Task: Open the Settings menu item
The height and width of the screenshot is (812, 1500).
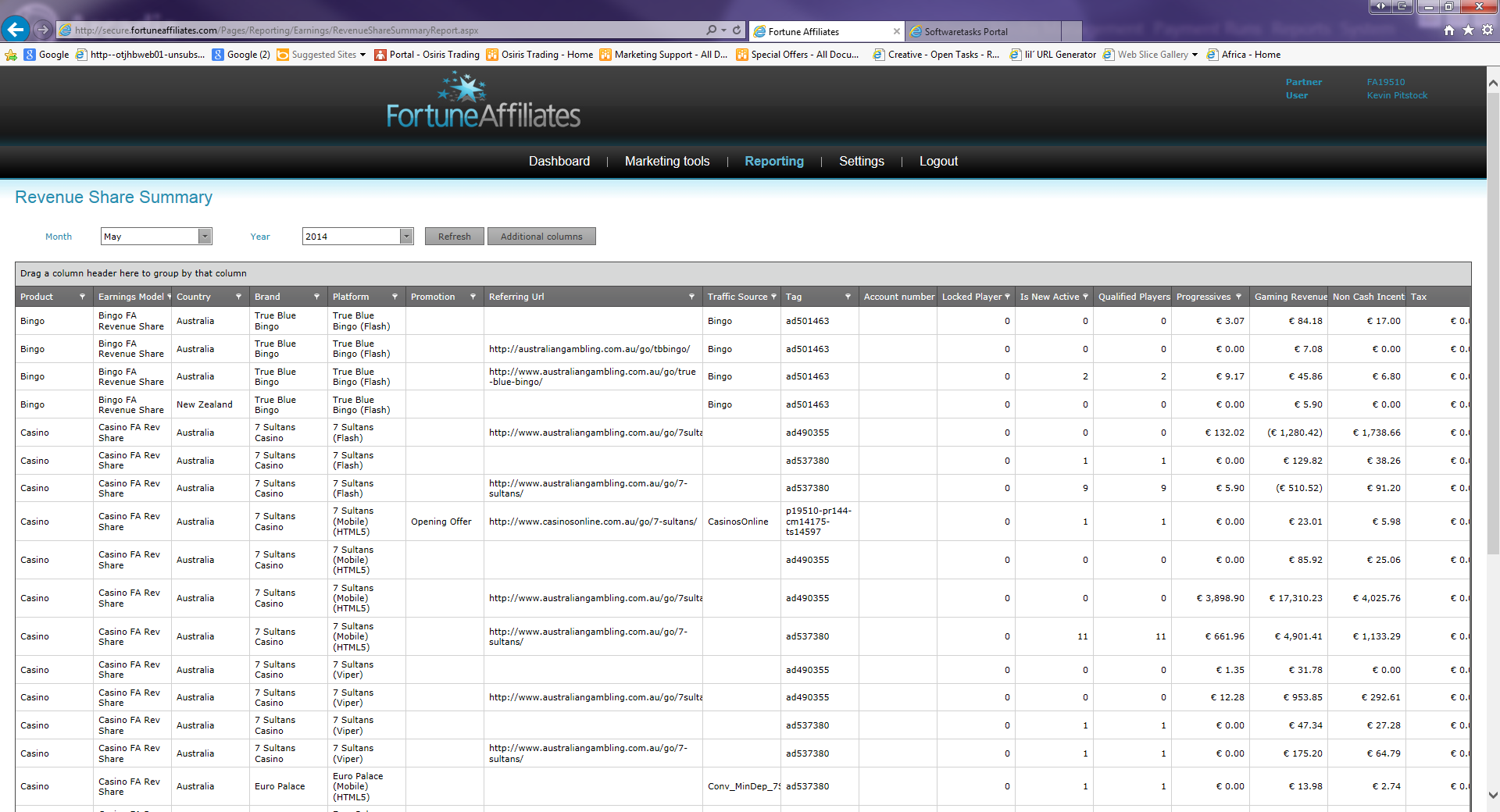Action: (862, 162)
